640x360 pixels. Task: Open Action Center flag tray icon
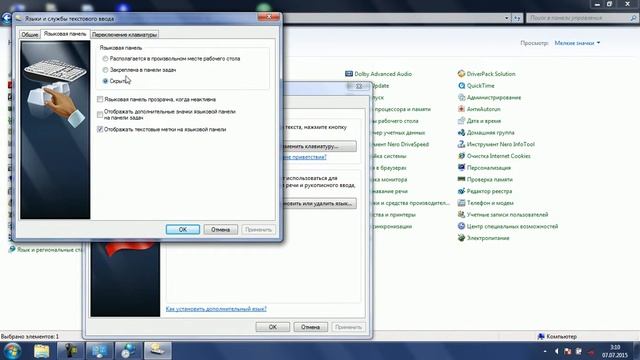click(x=568, y=351)
